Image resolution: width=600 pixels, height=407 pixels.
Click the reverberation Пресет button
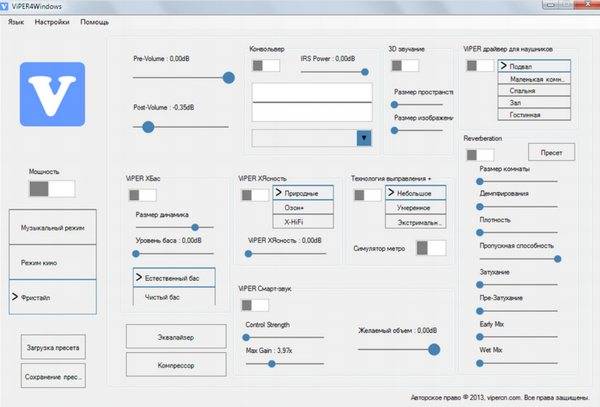click(551, 152)
